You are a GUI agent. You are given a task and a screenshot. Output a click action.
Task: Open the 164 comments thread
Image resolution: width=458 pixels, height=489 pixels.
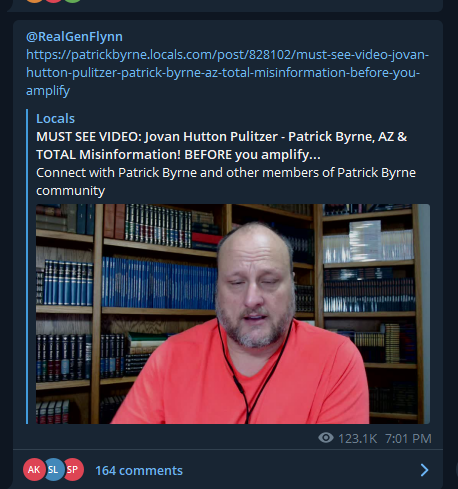139,471
